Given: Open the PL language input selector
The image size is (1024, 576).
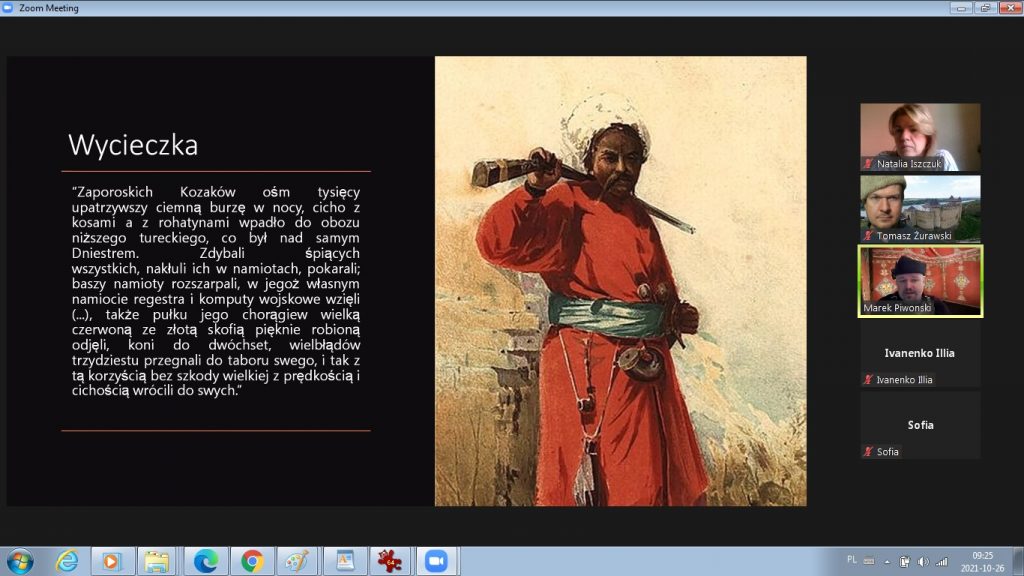Looking at the screenshot, I should point(851,561).
